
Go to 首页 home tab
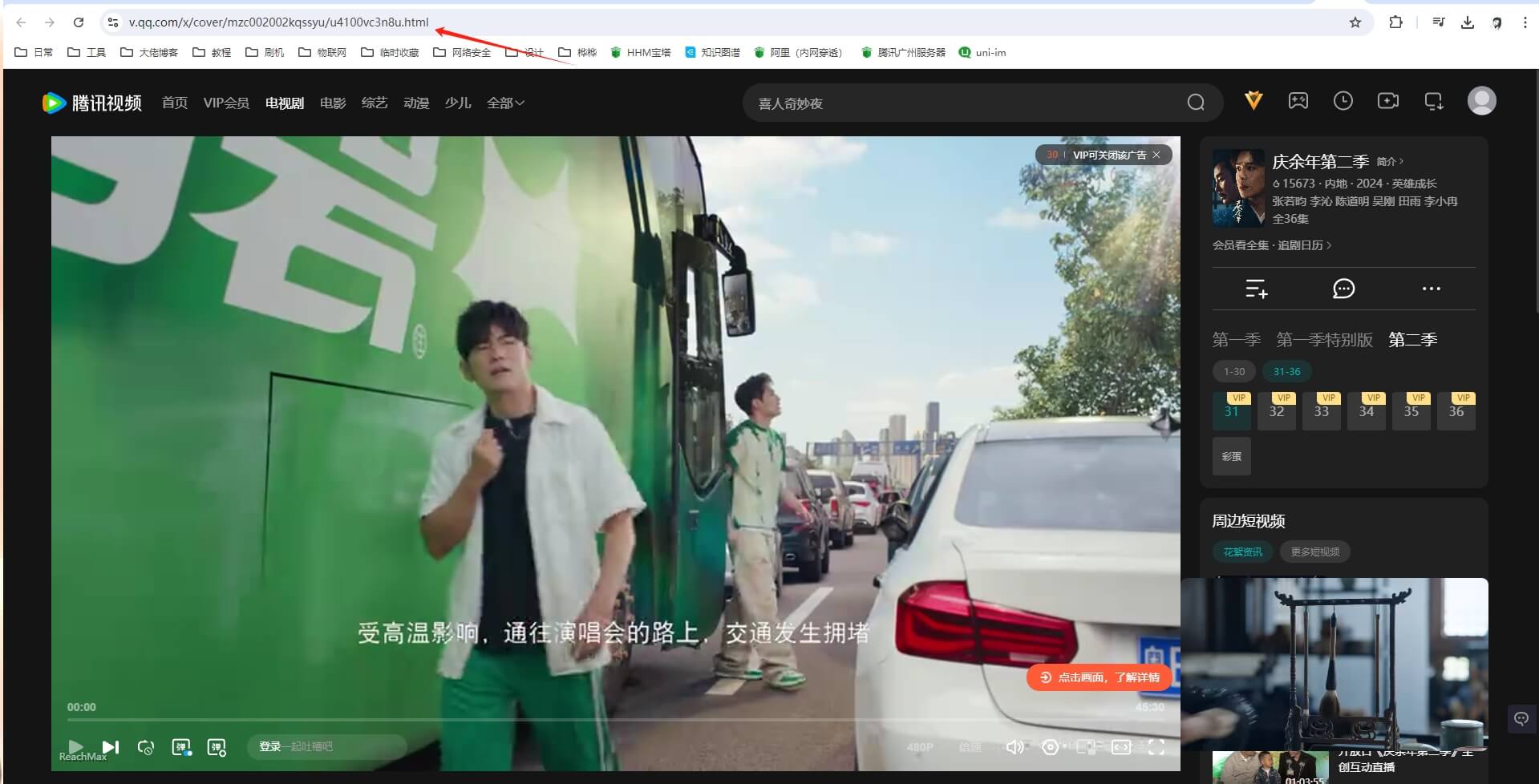pyautogui.click(x=174, y=103)
